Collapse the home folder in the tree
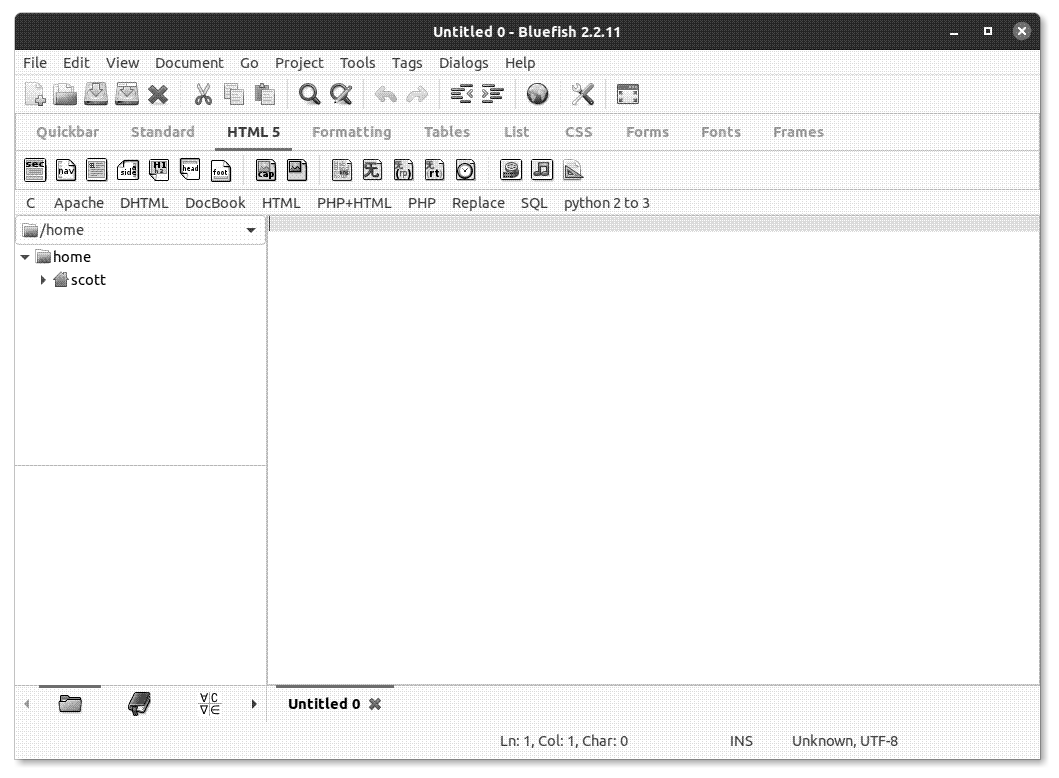The height and width of the screenshot is (778, 1059). pyautogui.click(x=25, y=257)
